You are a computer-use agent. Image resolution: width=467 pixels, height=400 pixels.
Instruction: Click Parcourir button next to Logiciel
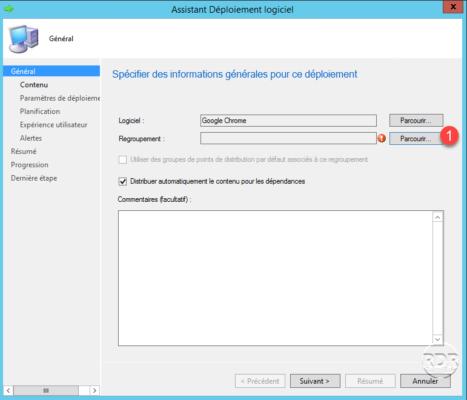416,120
